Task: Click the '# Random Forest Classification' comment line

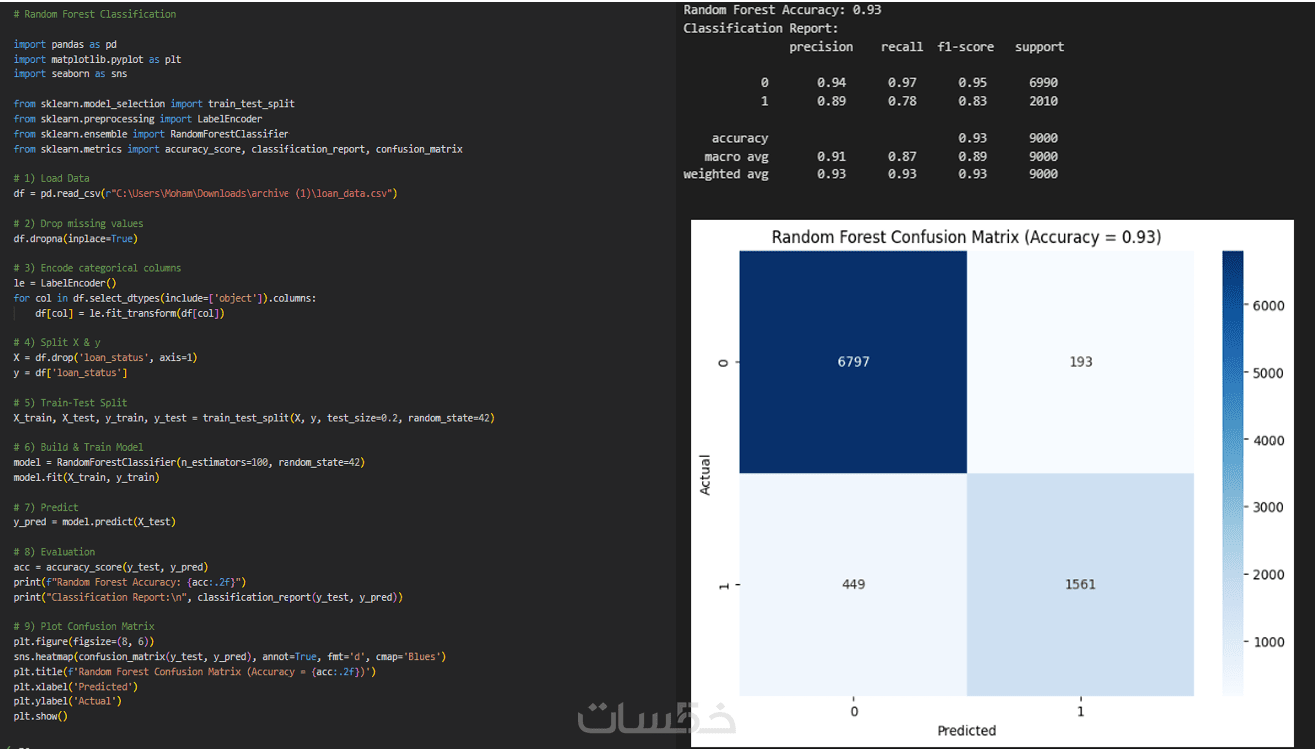Action: coord(95,15)
